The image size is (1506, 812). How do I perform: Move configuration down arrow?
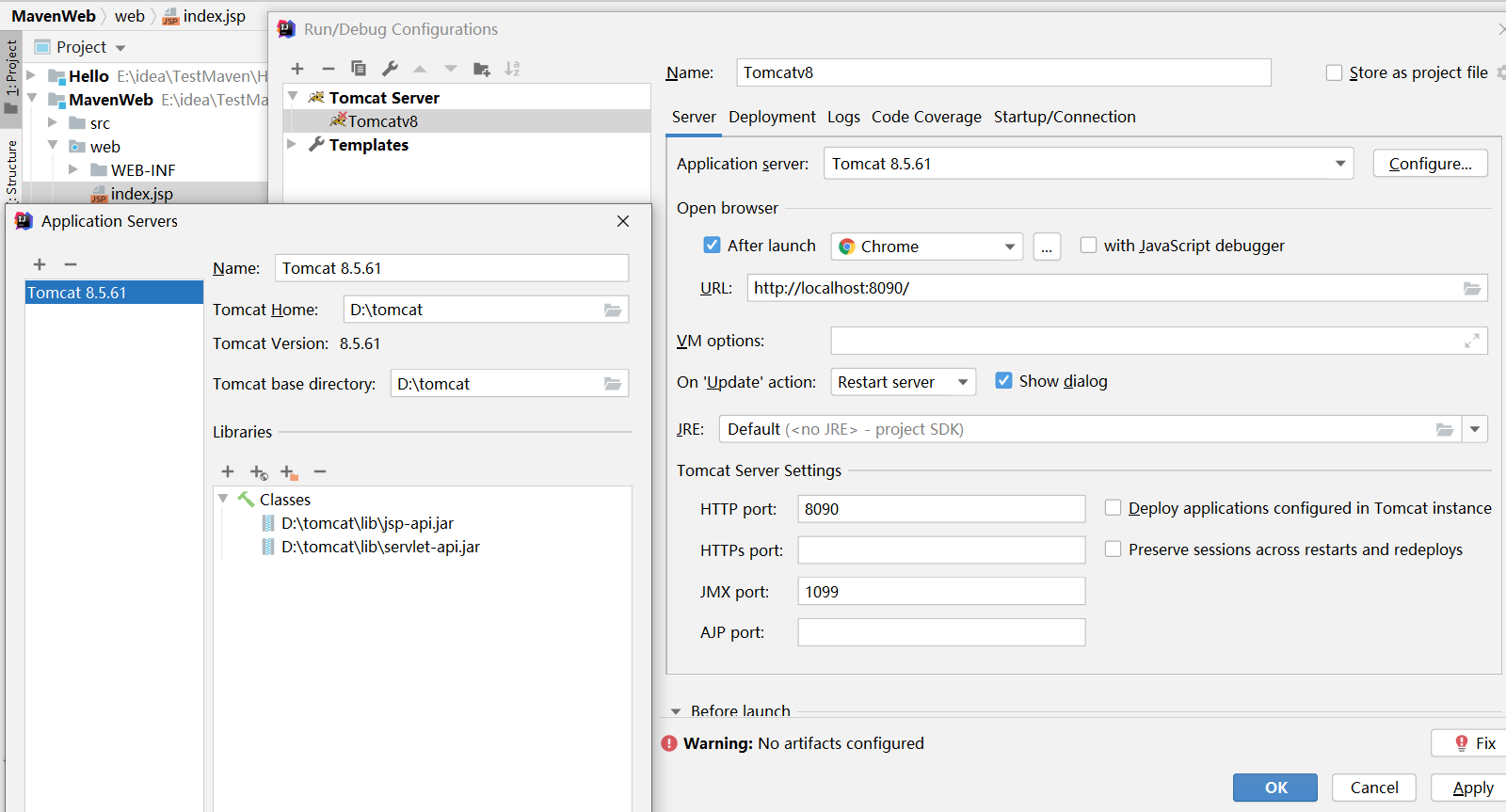451,69
